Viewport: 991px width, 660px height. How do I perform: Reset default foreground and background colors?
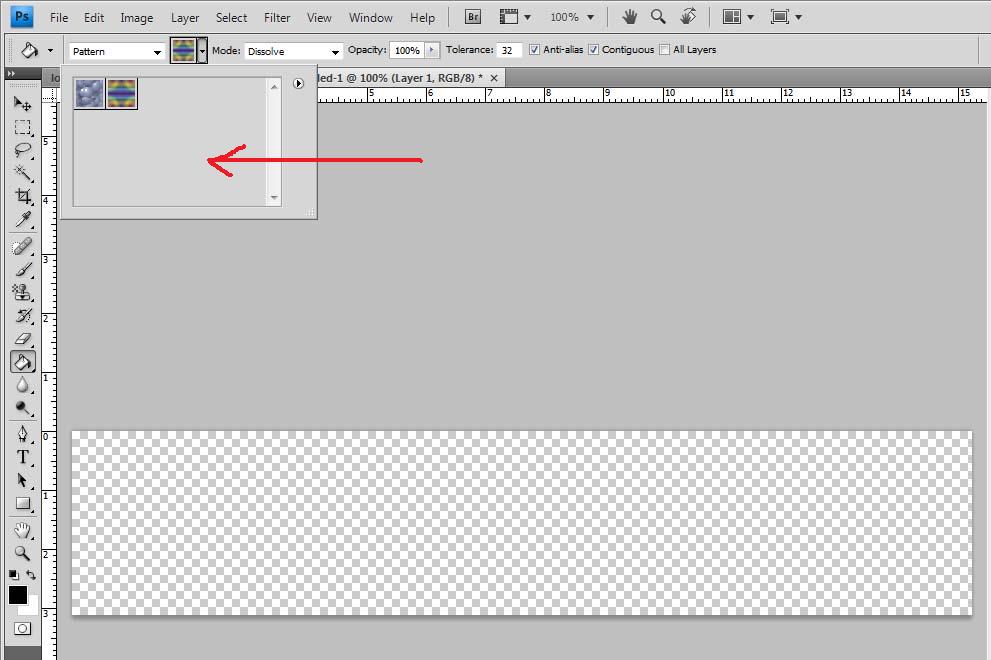tap(13, 575)
